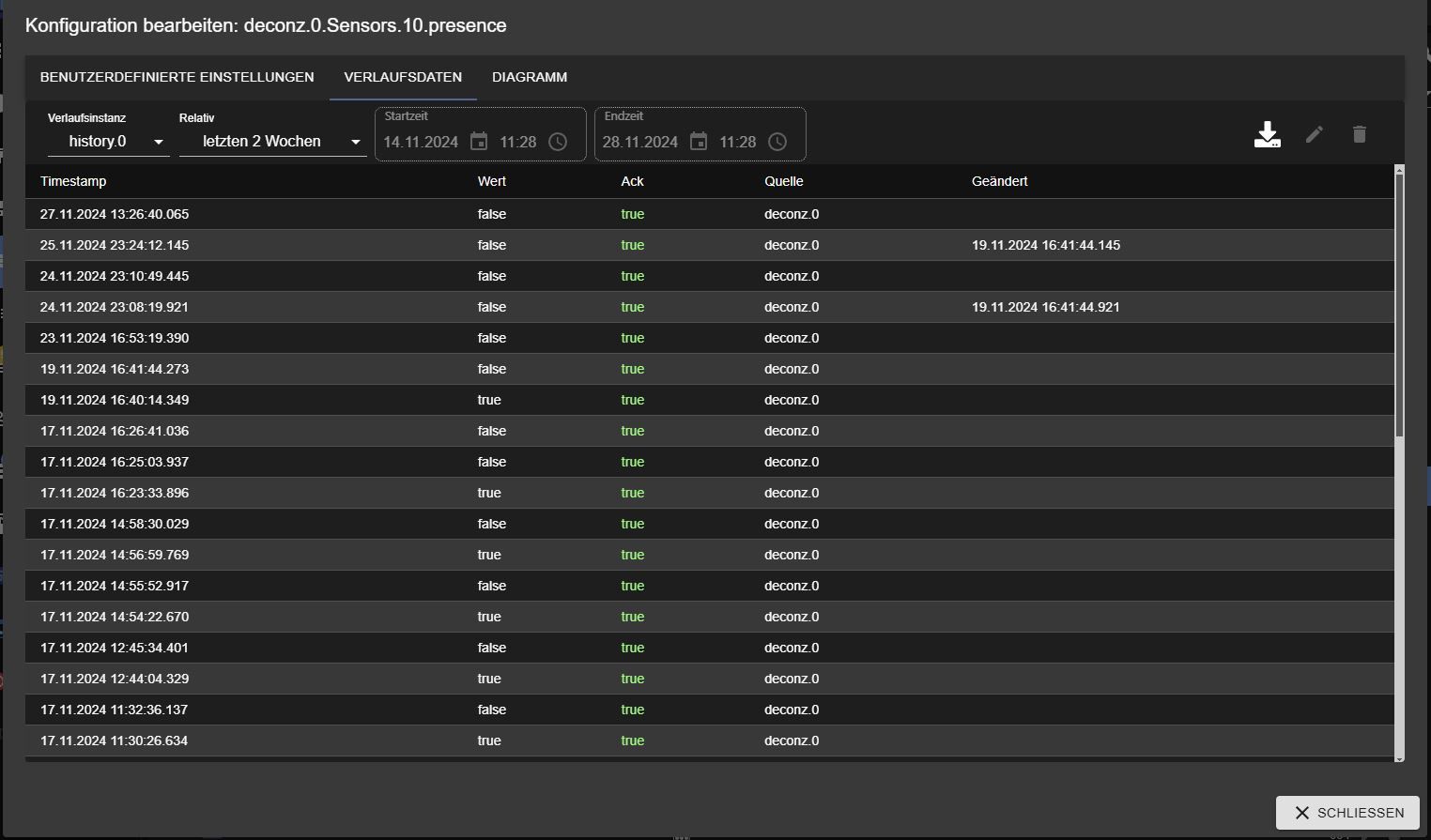Viewport: 1431px width, 840px height.
Task: Select row 27.11.2024 13:26:40.065
Action: 709,214
